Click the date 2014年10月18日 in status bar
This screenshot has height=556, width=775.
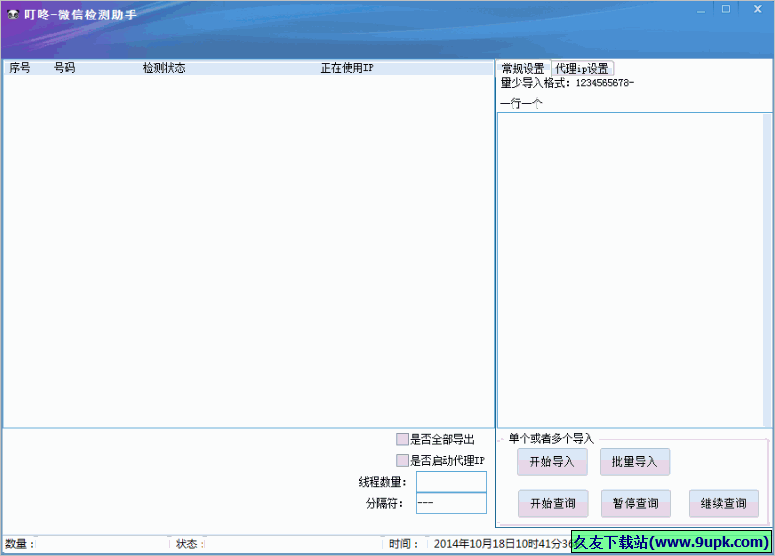474,544
